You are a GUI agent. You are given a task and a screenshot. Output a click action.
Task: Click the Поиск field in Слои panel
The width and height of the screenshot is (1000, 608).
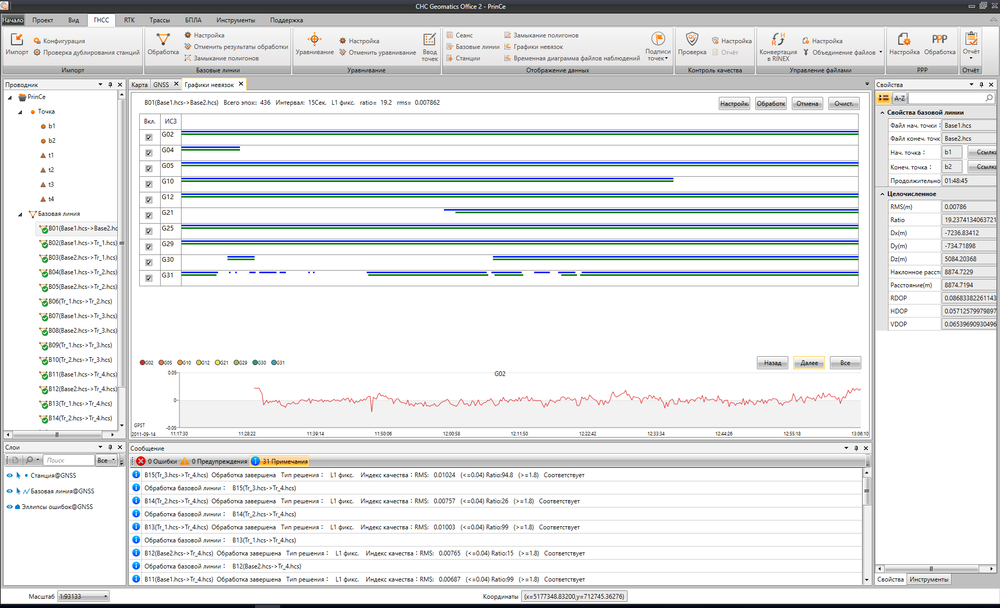click(x=68, y=460)
